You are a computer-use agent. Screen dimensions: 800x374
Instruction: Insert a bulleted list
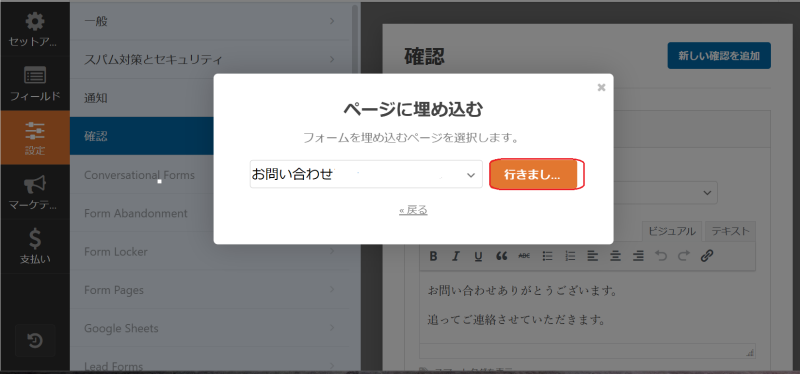[547, 256]
